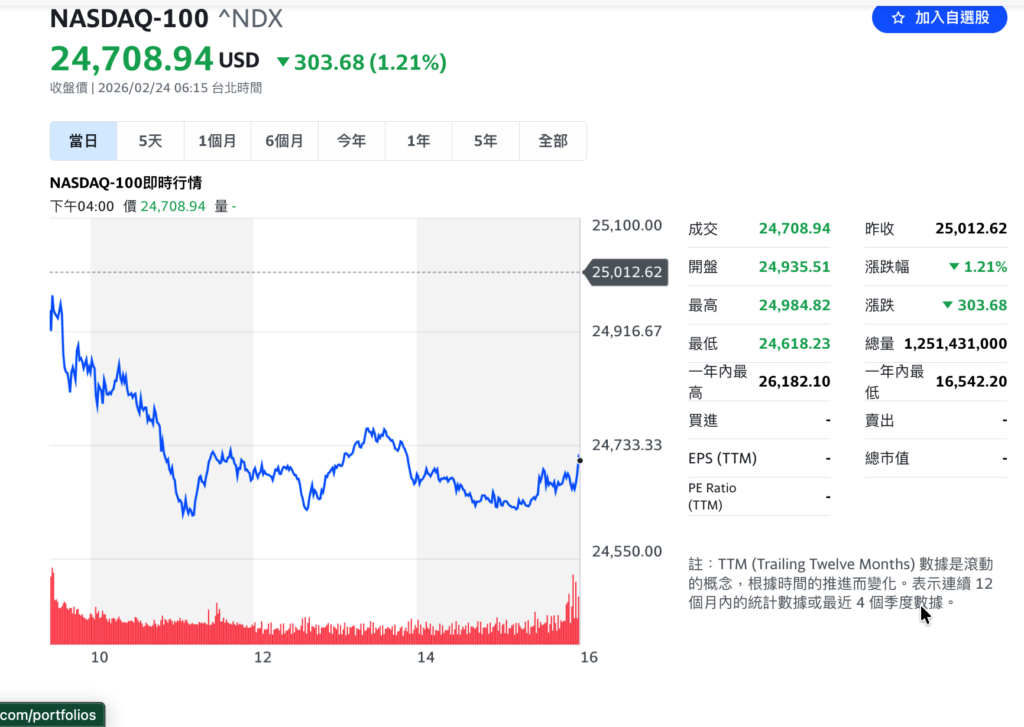
Task: Click the 總量 volume figure 1,251,431,000
Action: (955, 343)
